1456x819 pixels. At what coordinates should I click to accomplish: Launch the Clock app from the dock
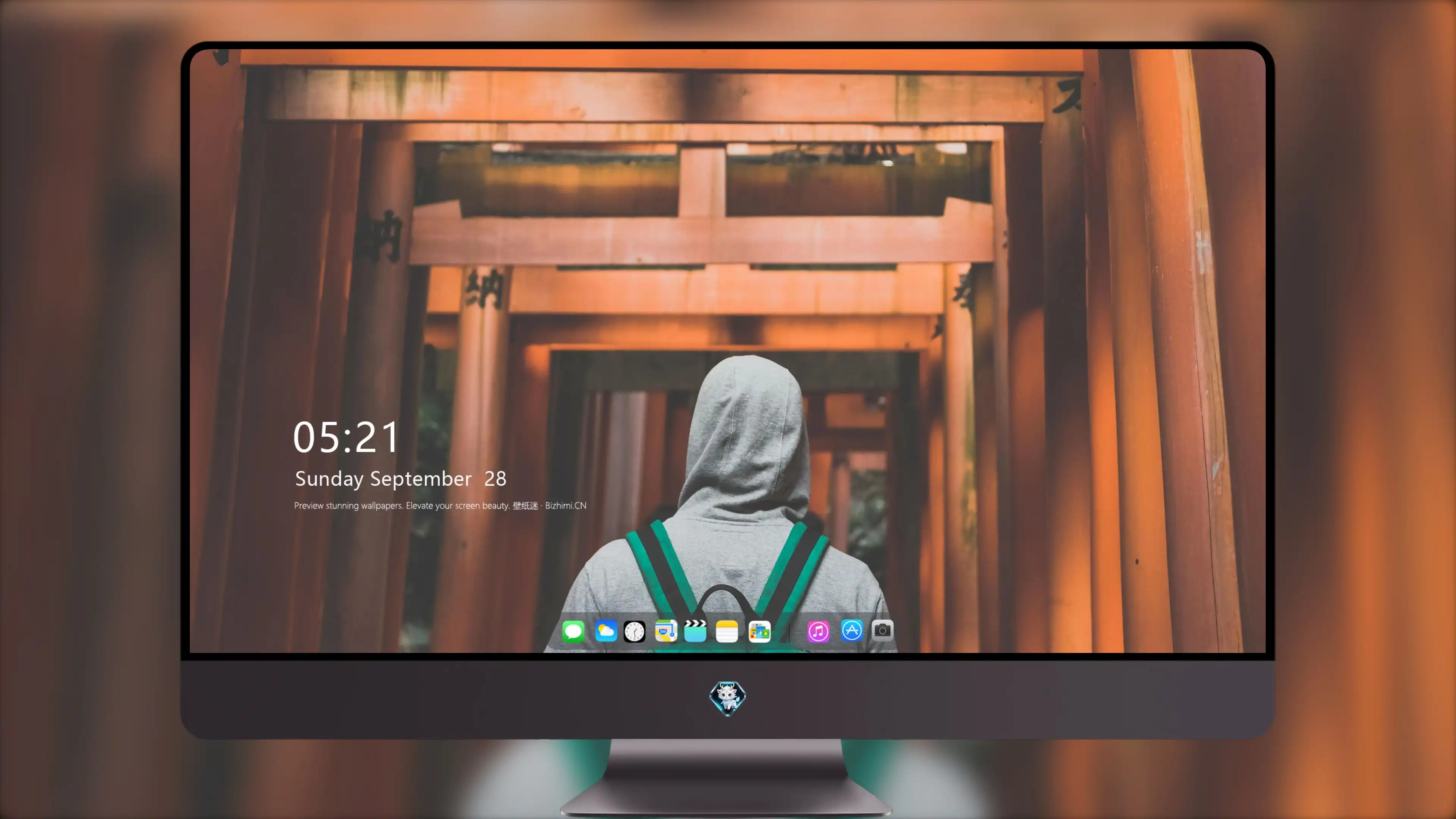(x=634, y=631)
